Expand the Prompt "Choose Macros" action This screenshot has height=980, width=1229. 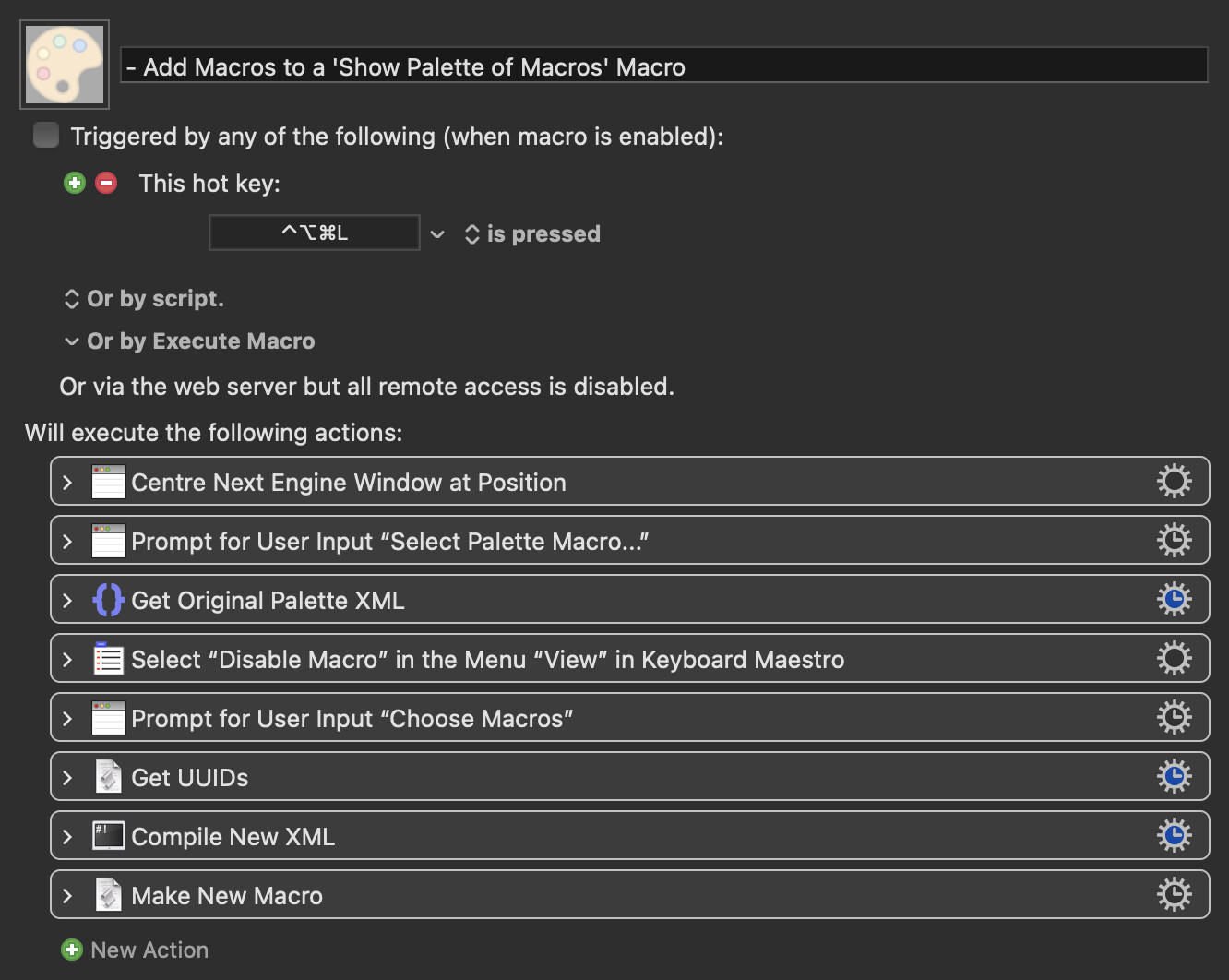click(67, 718)
